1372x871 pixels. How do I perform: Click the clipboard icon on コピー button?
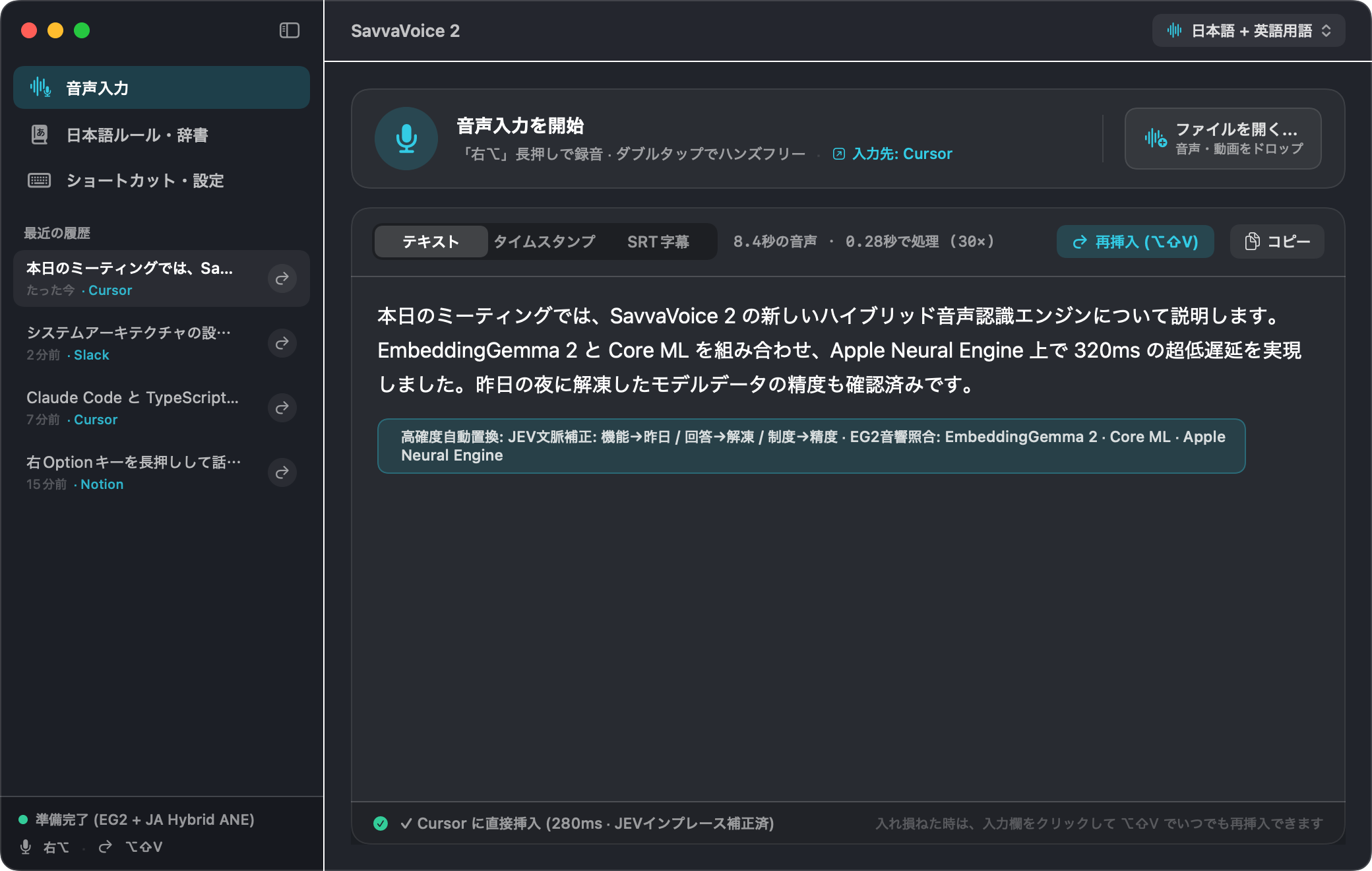click(x=1252, y=242)
